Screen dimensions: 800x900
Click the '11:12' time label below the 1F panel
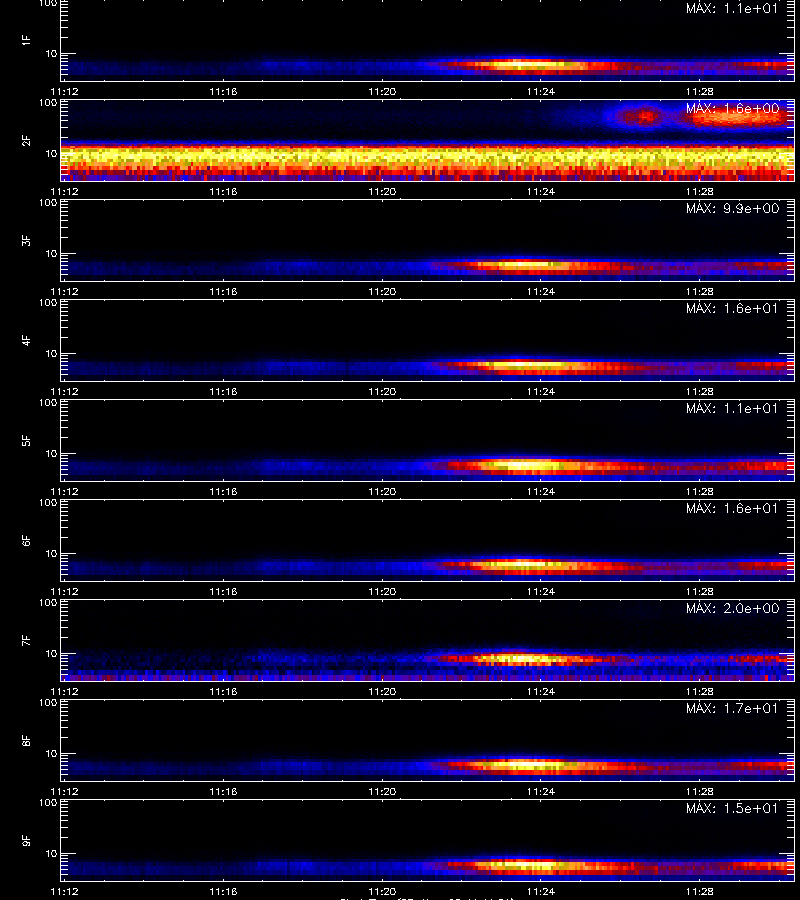click(64, 91)
